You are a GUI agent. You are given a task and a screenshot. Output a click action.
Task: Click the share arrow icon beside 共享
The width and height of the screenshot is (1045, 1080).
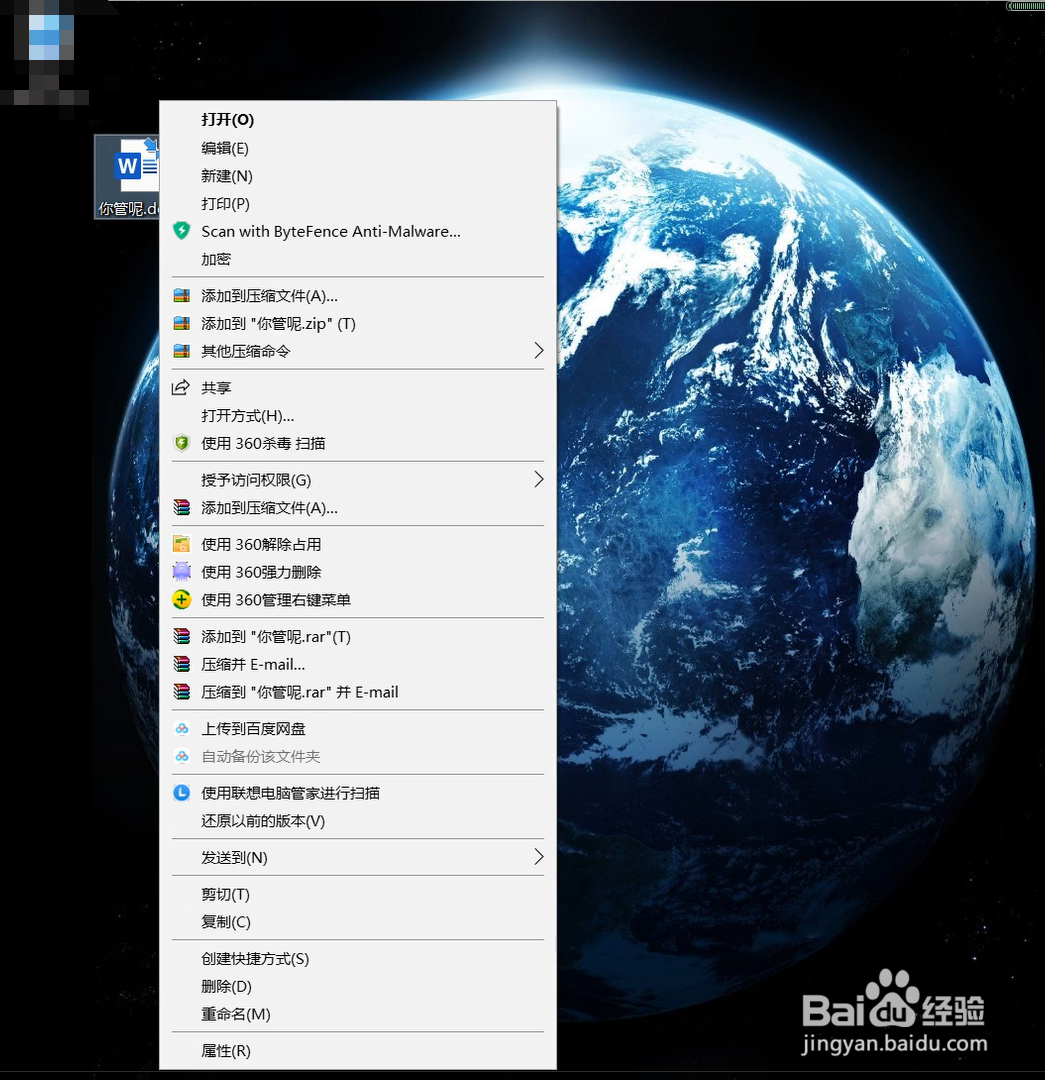click(180, 387)
